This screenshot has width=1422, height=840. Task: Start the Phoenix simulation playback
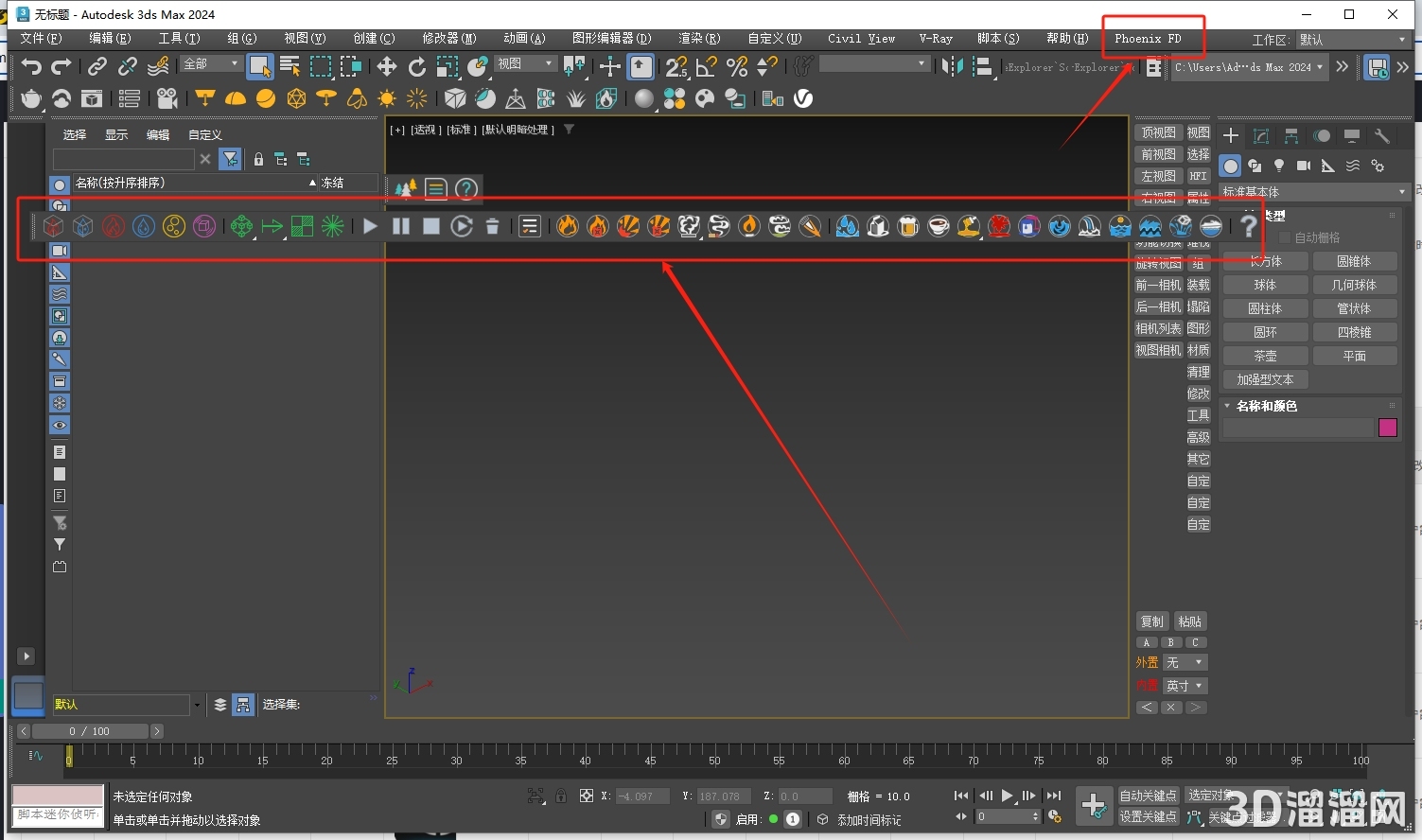click(x=369, y=226)
